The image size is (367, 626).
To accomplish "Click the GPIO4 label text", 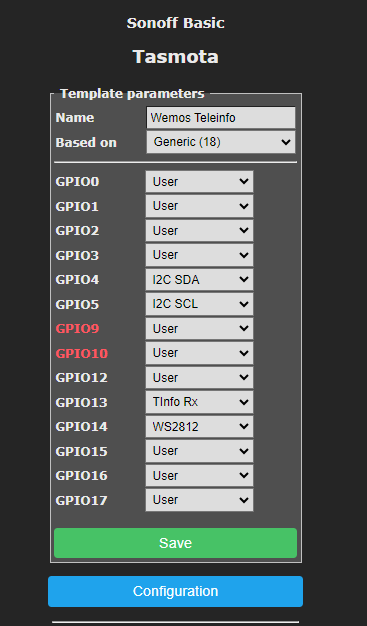I will click(77, 280).
